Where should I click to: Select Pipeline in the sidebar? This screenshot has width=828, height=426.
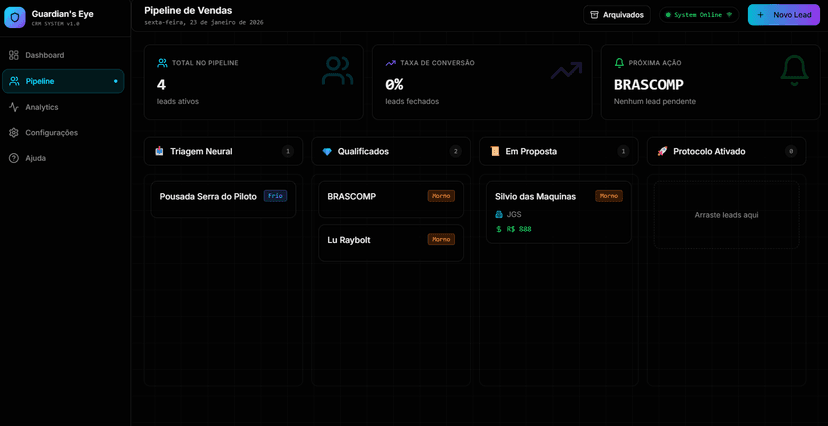(63, 81)
